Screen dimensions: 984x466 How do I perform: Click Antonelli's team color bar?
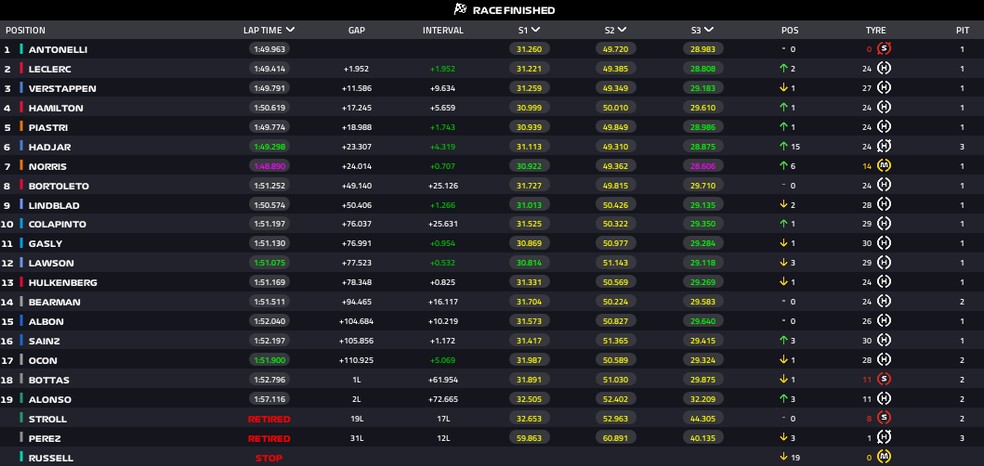[21, 49]
